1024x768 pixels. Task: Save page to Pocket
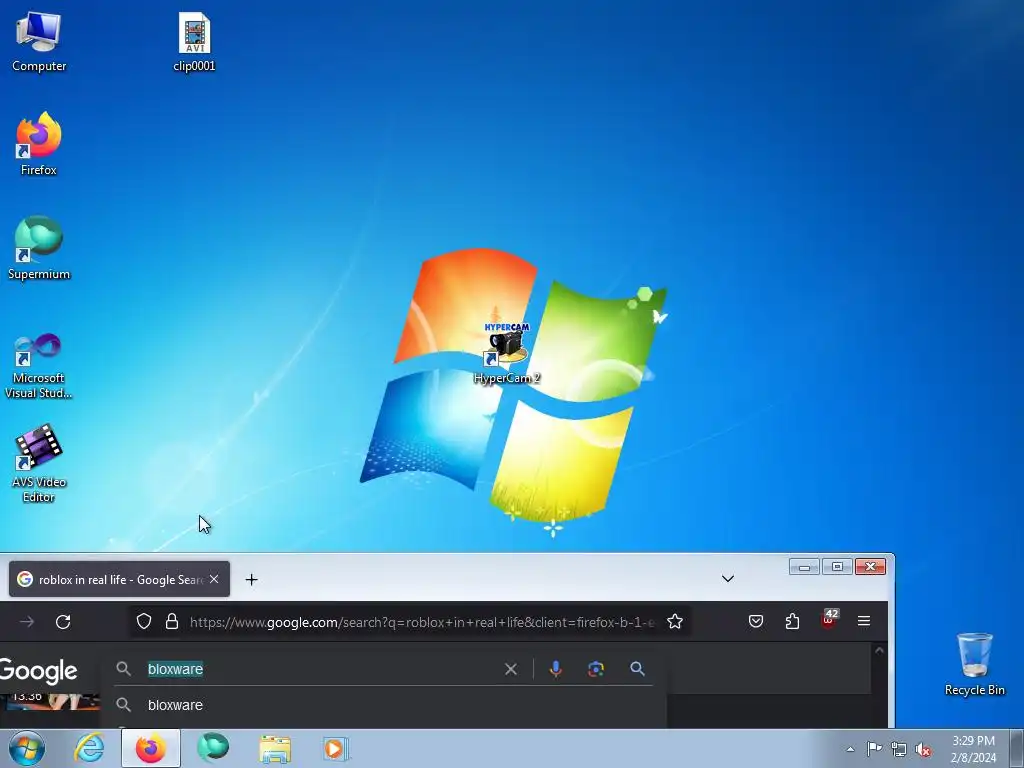756,621
